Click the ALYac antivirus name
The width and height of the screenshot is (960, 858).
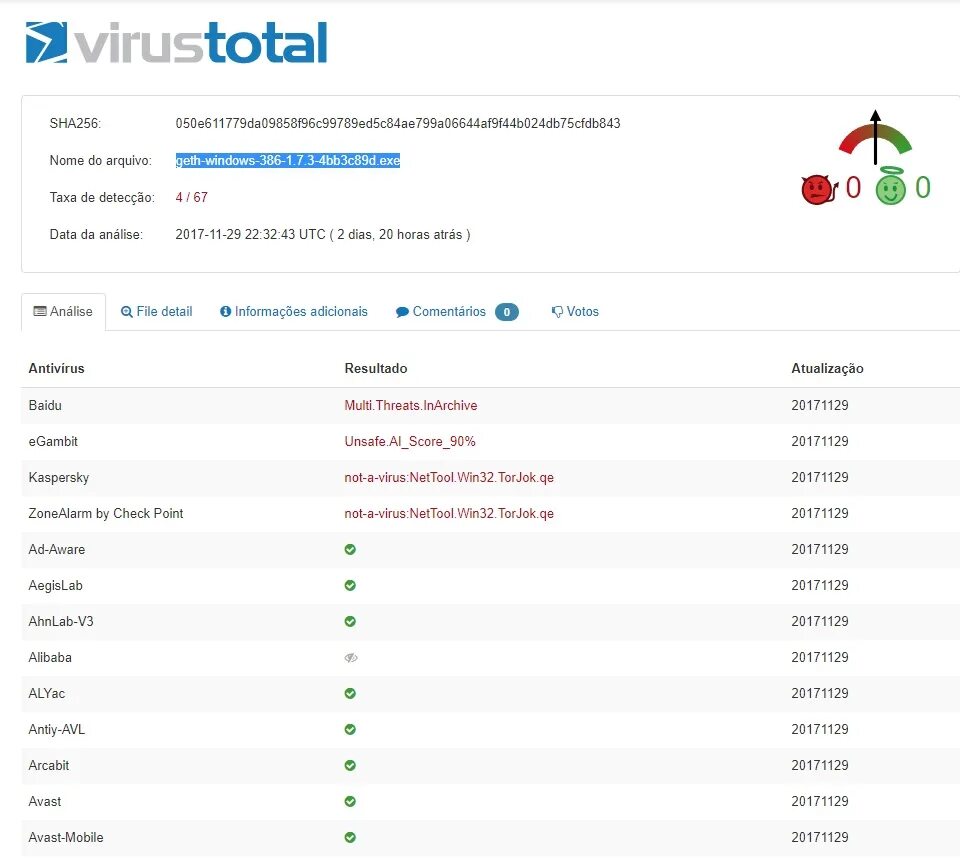click(x=47, y=693)
